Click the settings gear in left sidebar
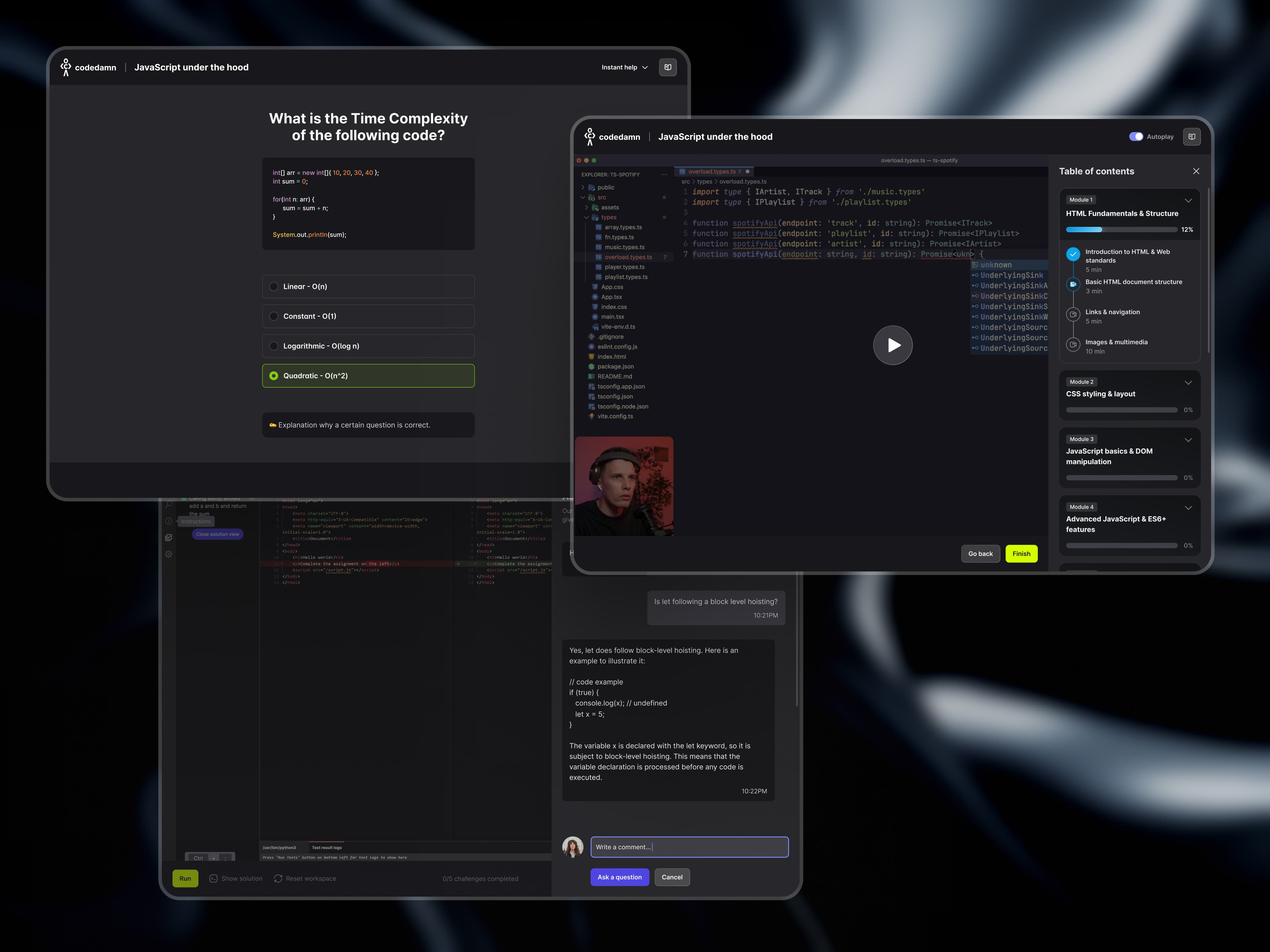This screenshot has height=952, width=1270. tap(169, 554)
